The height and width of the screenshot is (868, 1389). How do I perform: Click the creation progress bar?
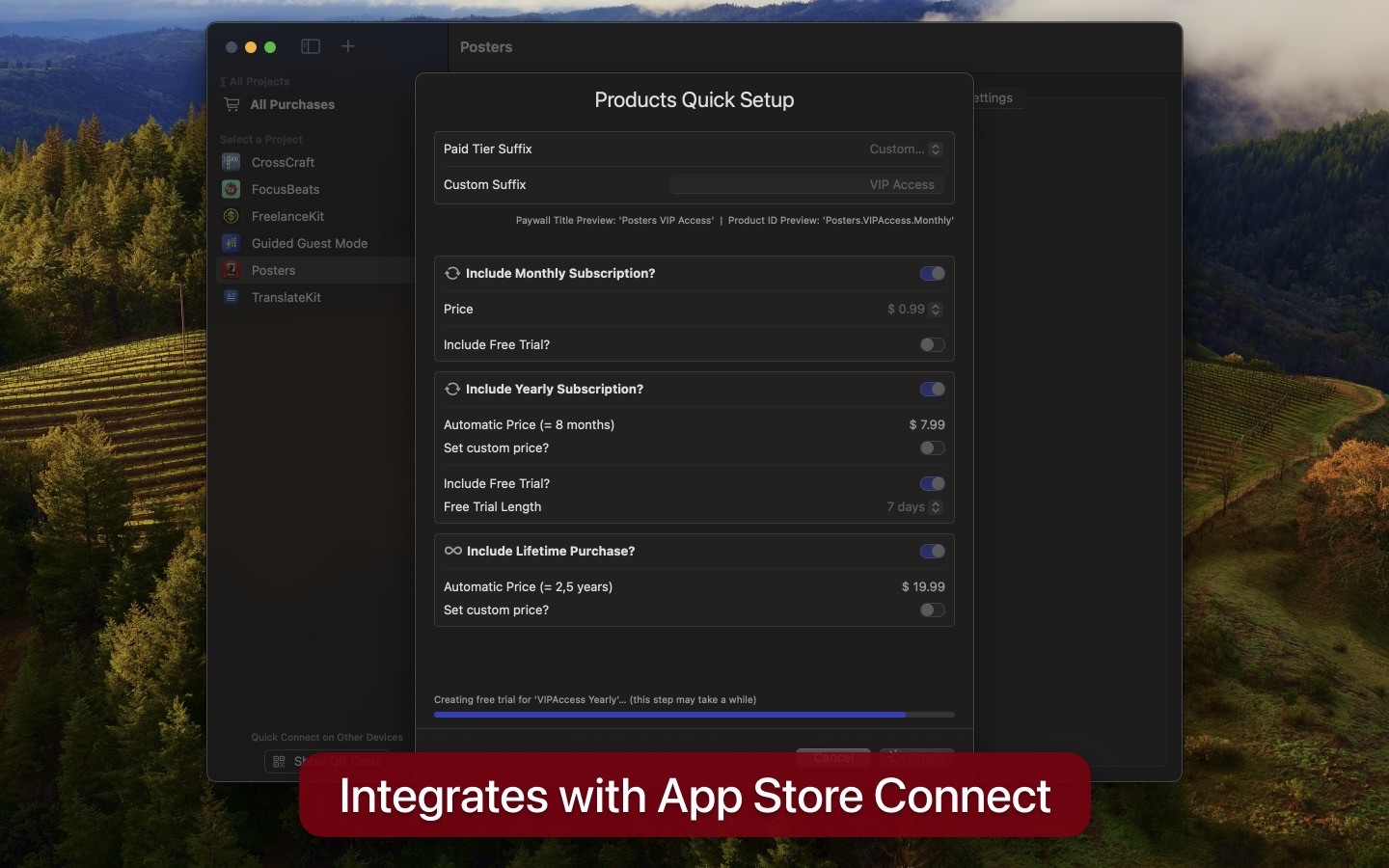(x=694, y=715)
